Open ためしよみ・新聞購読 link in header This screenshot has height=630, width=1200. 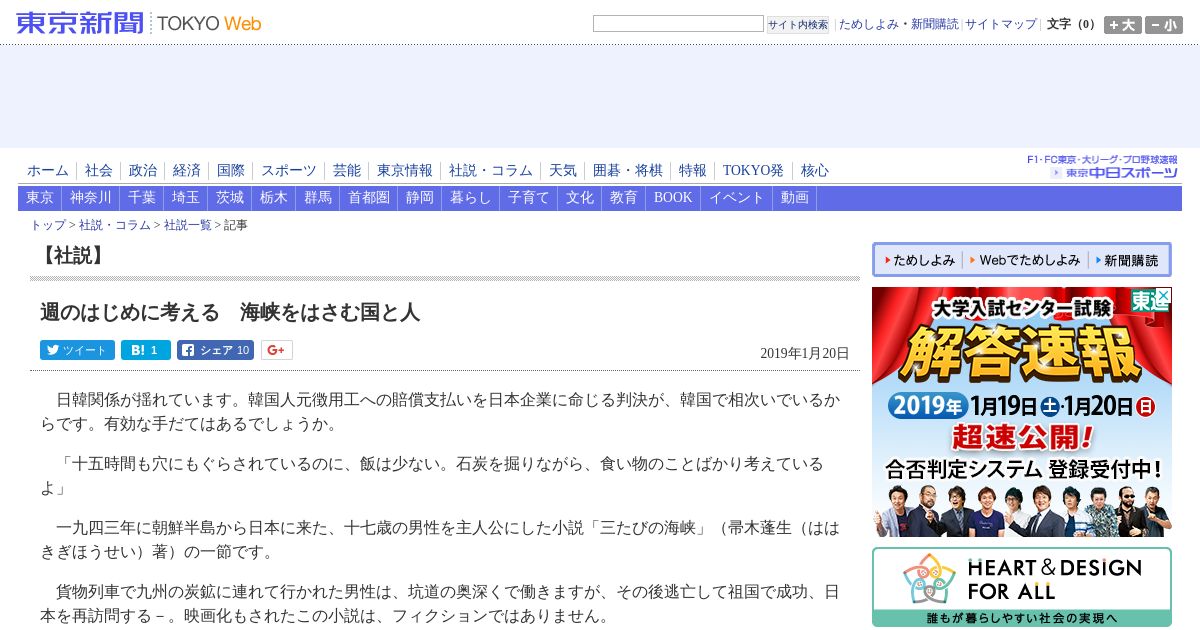point(898,24)
